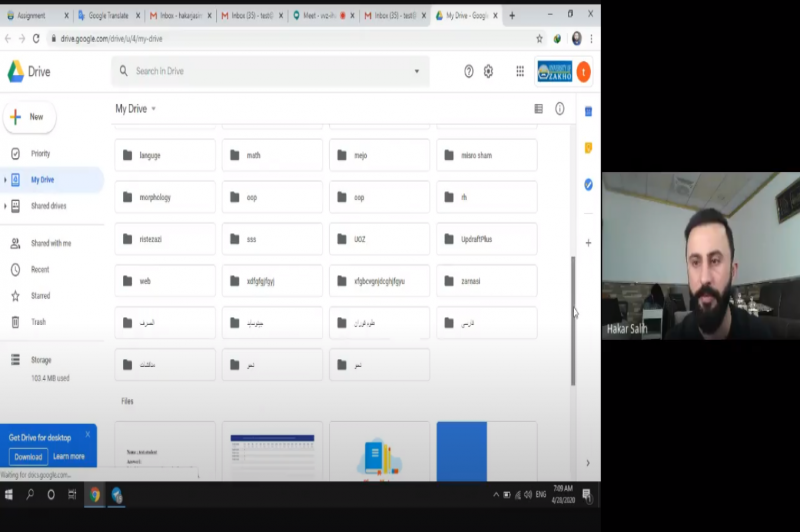800x532 pixels.
Task: Expand the My Drive tree arrow in sidebar
Action: click(5, 180)
